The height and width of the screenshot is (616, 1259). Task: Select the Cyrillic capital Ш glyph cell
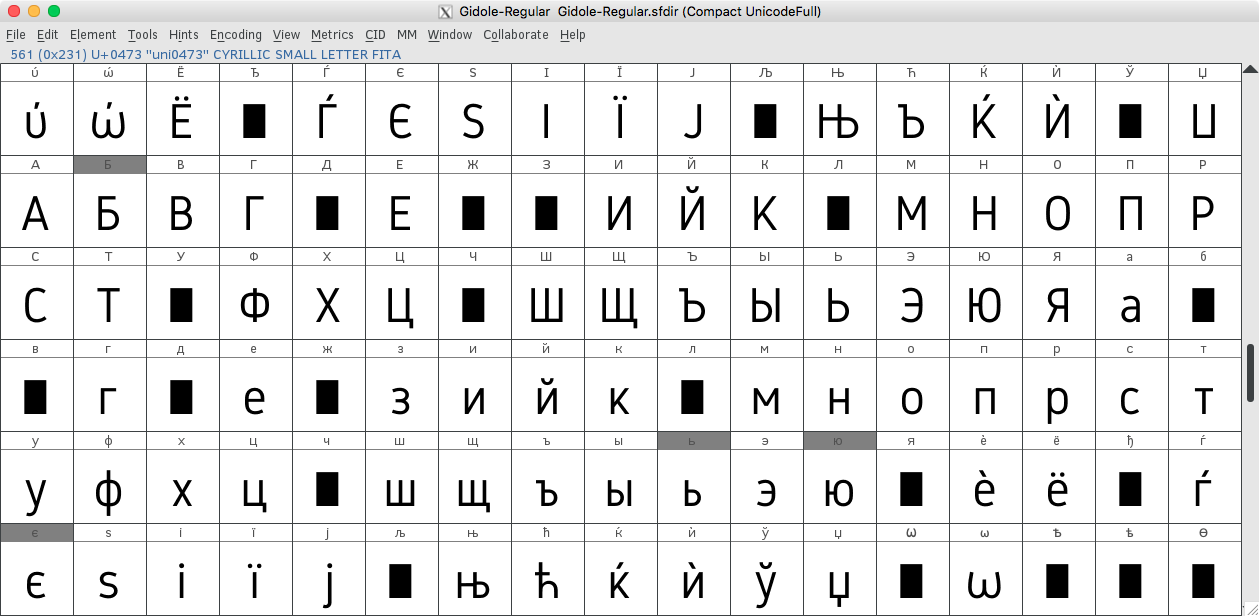[547, 303]
